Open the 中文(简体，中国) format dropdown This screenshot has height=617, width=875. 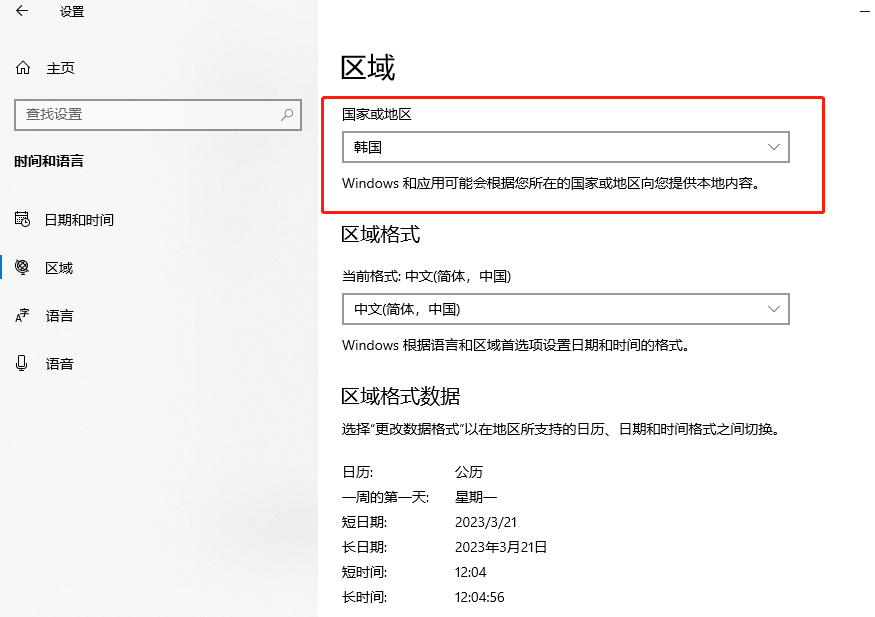(x=565, y=309)
